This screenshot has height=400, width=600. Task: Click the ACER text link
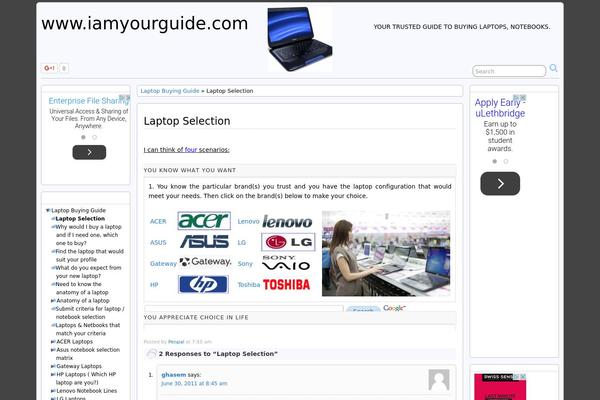[x=158, y=221]
